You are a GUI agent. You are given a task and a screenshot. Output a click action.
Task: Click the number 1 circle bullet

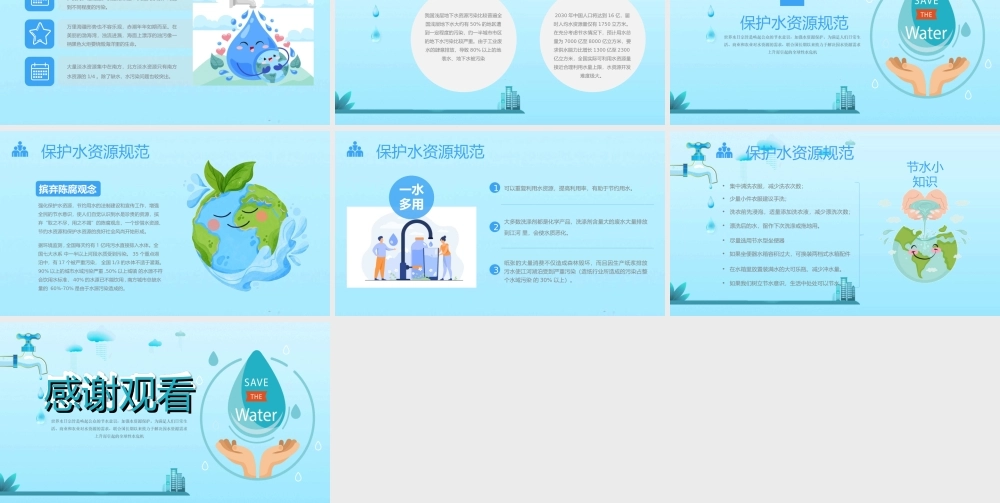pos(495,187)
